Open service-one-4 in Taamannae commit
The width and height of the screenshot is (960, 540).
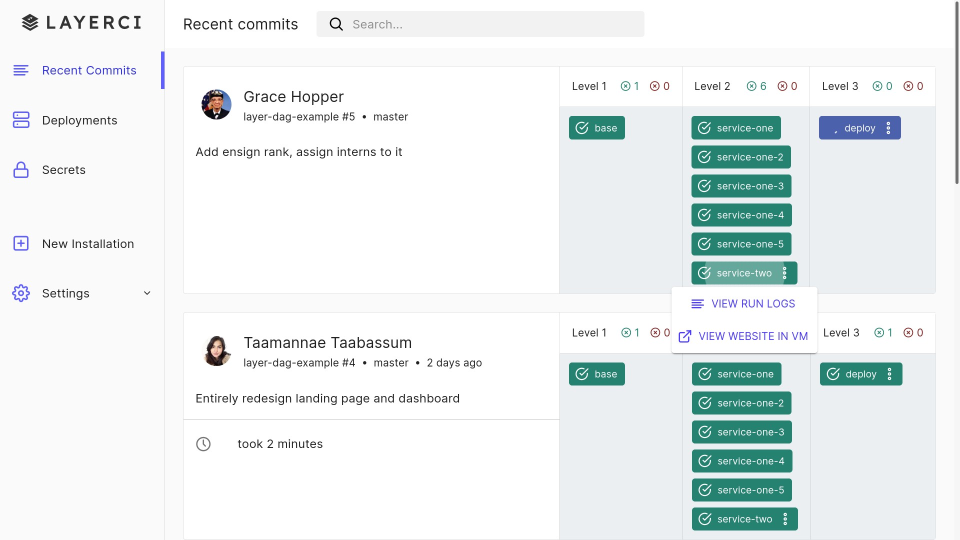point(741,461)
